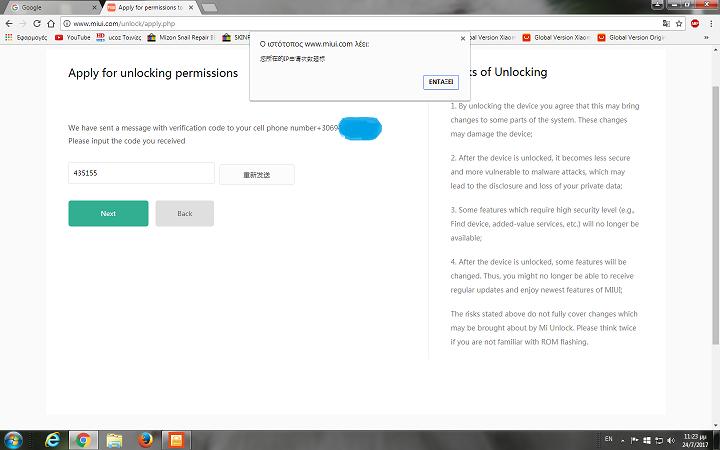This screenshot has width=720, height=450.
Task: Open File Explorer from taskbar
Action: [x=114, y=440]
